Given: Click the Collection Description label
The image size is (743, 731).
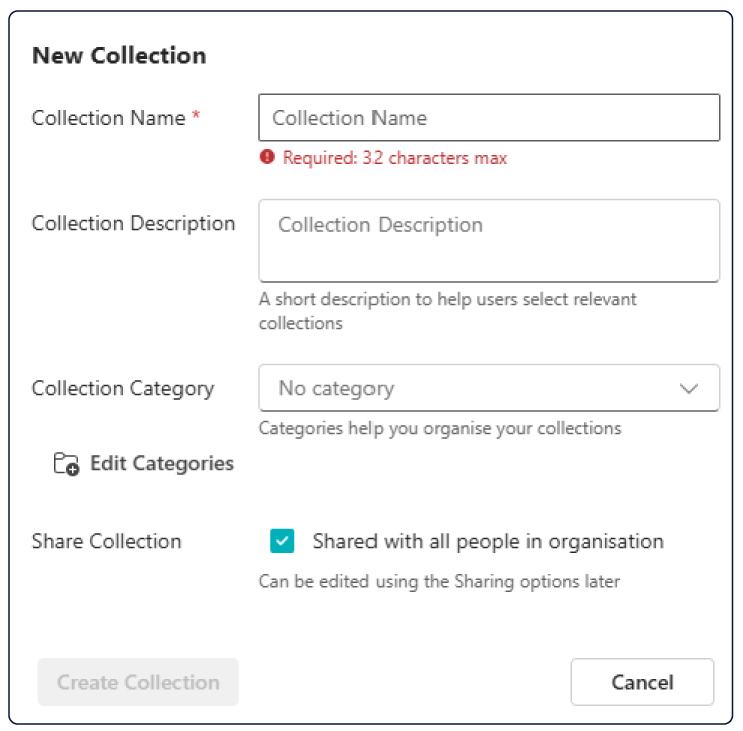Looking at the screenshot, I should tap(133, 224).
